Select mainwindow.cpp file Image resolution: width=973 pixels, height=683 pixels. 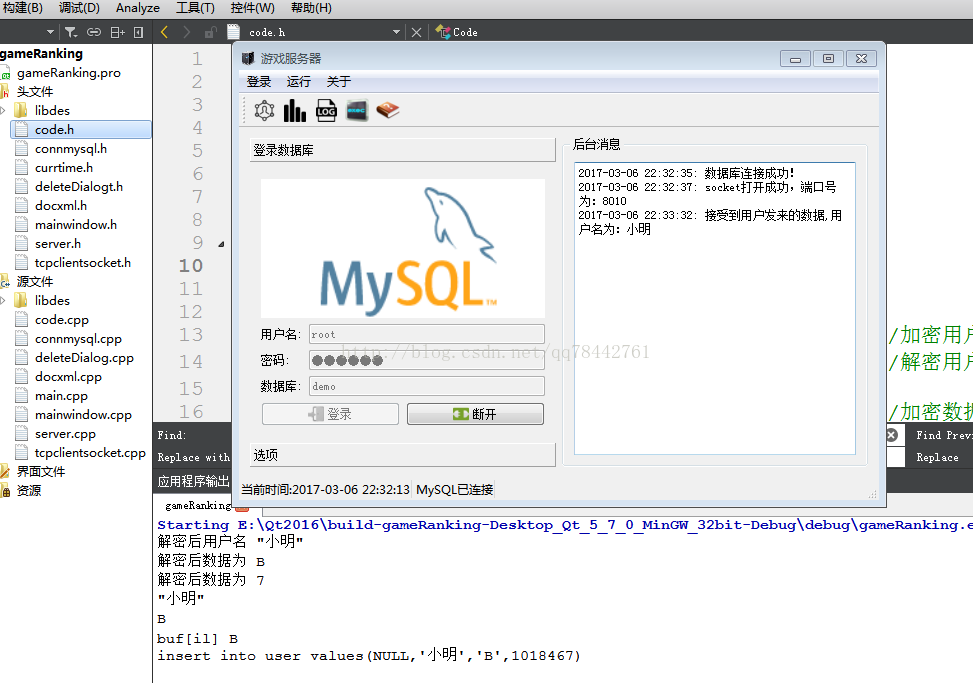[x=83, y=415]
